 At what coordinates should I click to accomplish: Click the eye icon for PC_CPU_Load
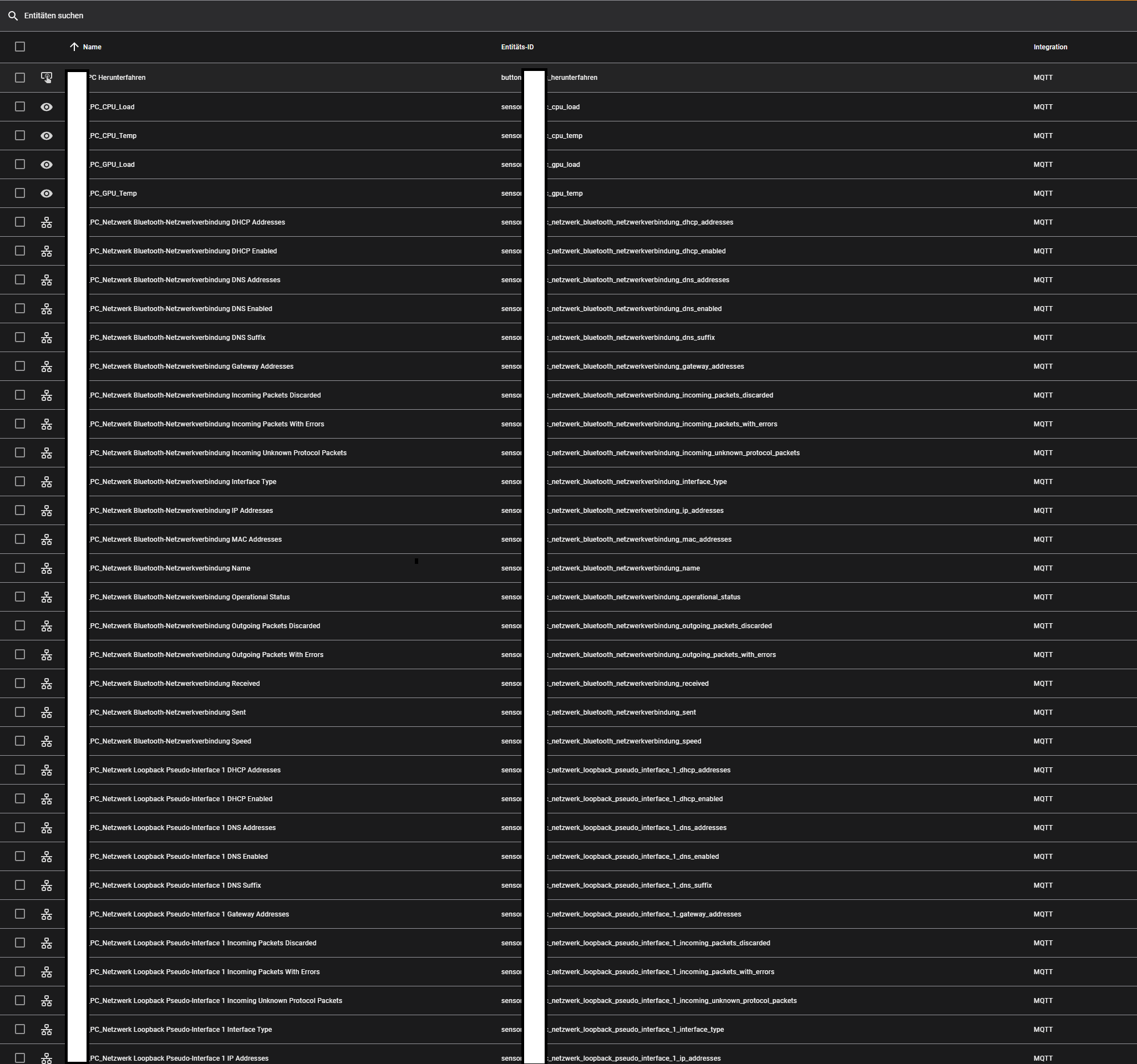pyautogui.click(x=47, y=107)
